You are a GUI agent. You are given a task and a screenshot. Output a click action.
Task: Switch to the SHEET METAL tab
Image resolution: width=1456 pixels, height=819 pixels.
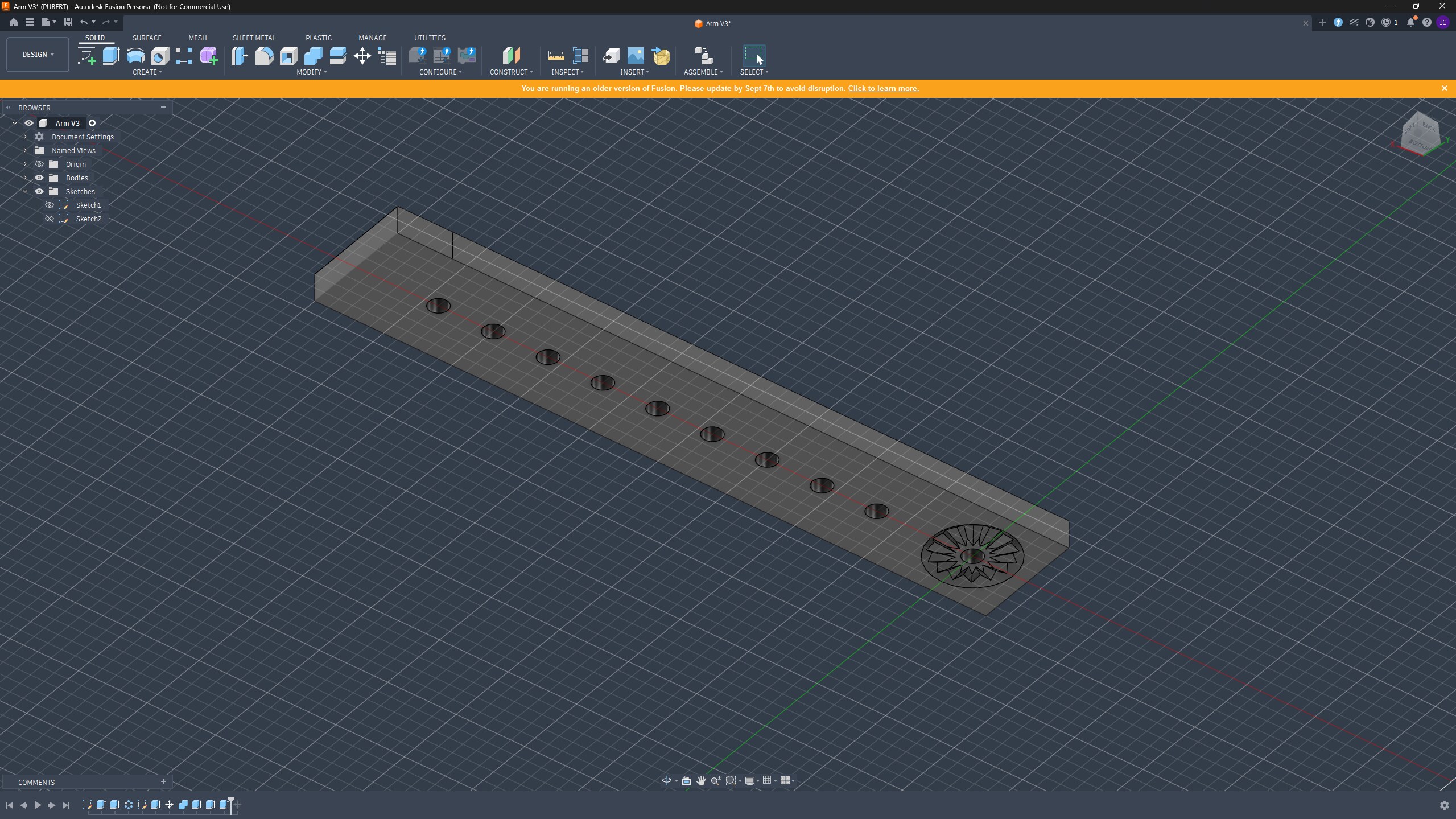[254, 38]
